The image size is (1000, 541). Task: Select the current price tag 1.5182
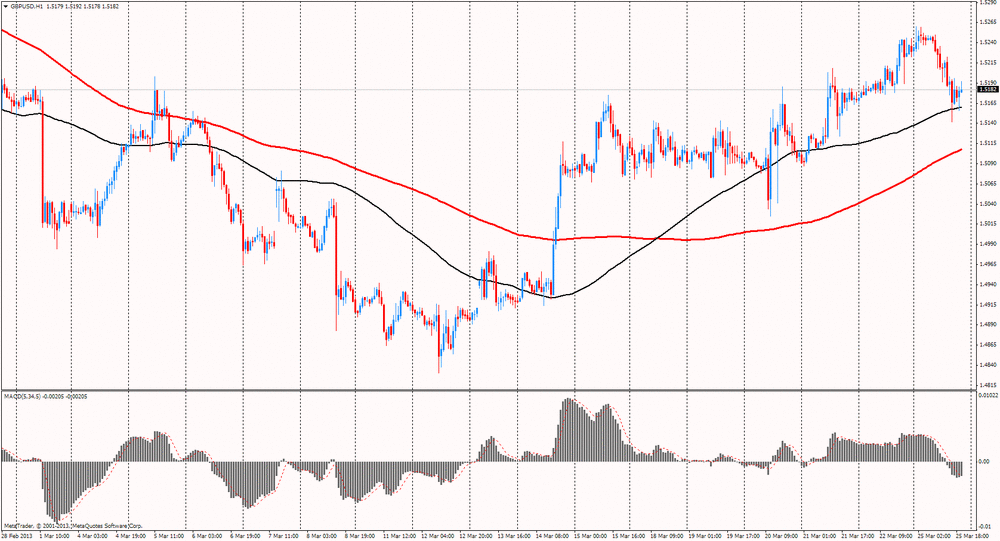[x=988, y=90]
